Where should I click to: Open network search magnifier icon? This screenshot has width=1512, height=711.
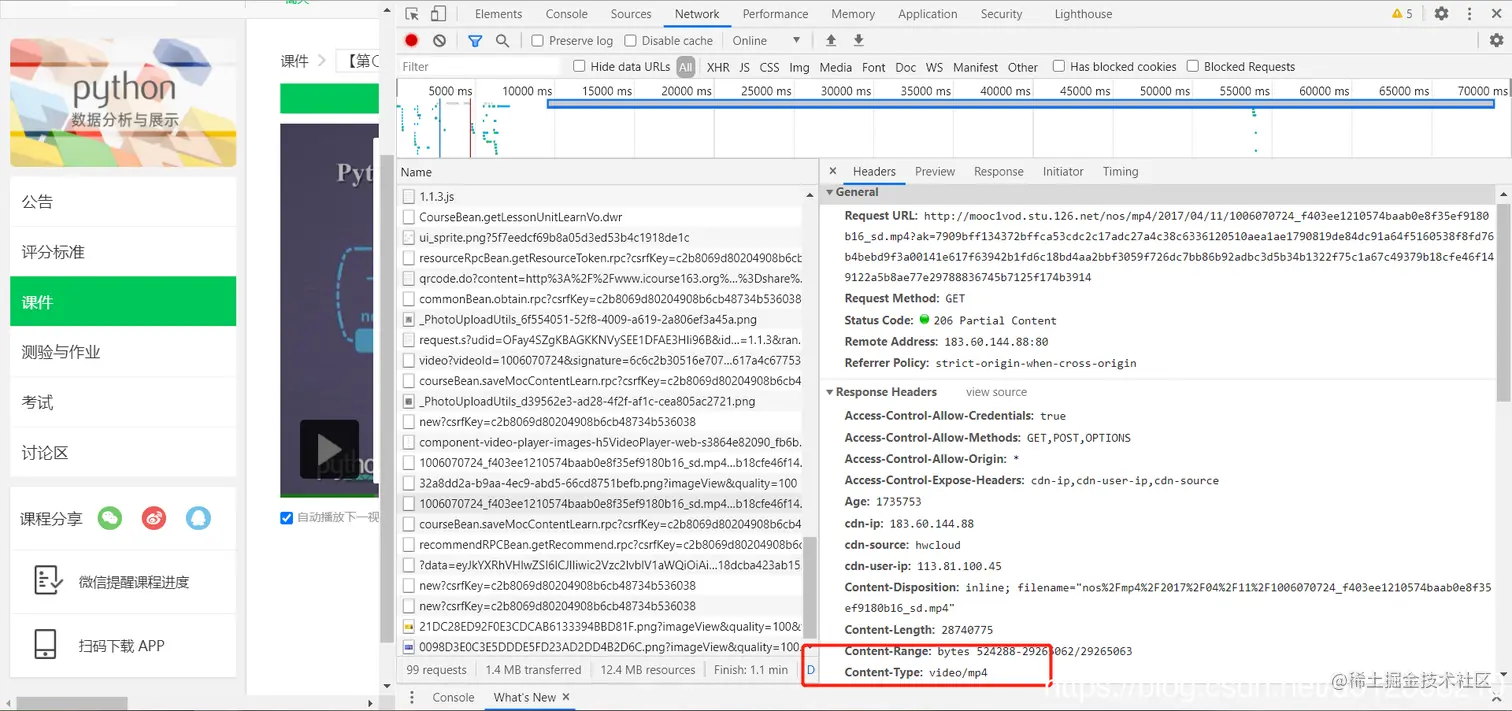pyautogui.click(x=502, y=40)
